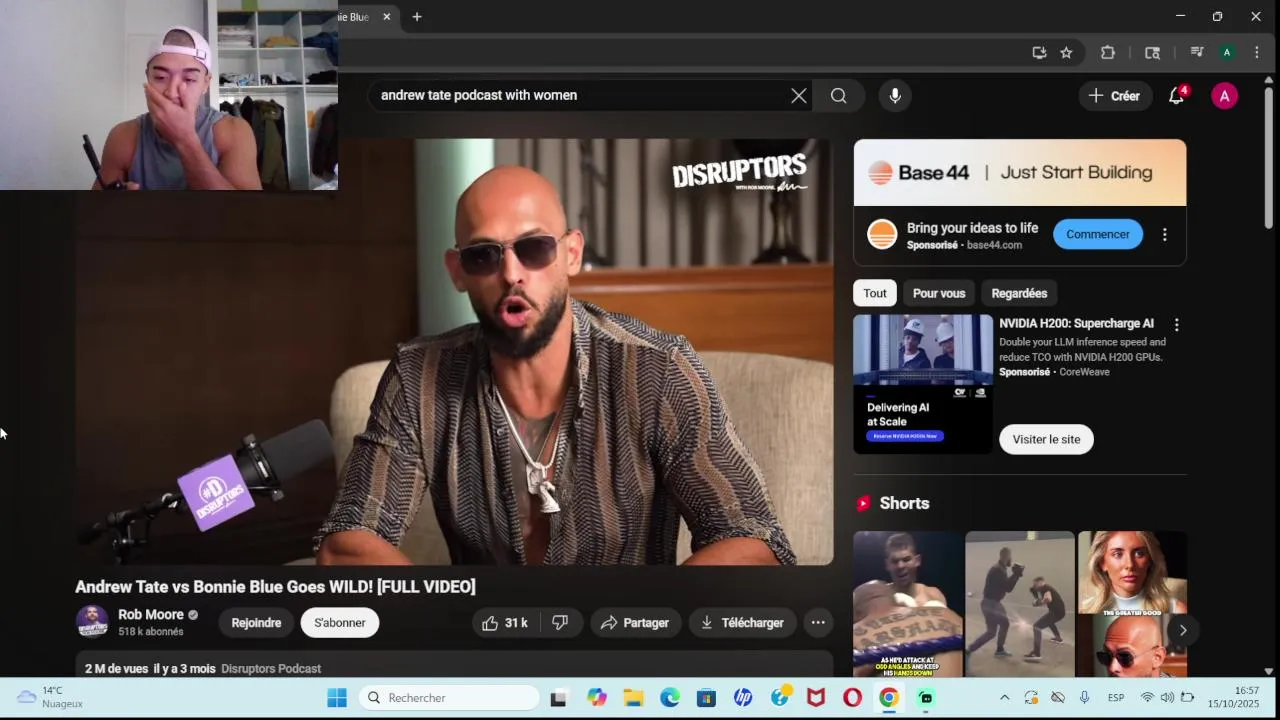Image resolution: width=1280 pixels, height=720 pixels.
Task: Open the tab search icon in Chrome toolbar
Action: (x=1152, y=53)
